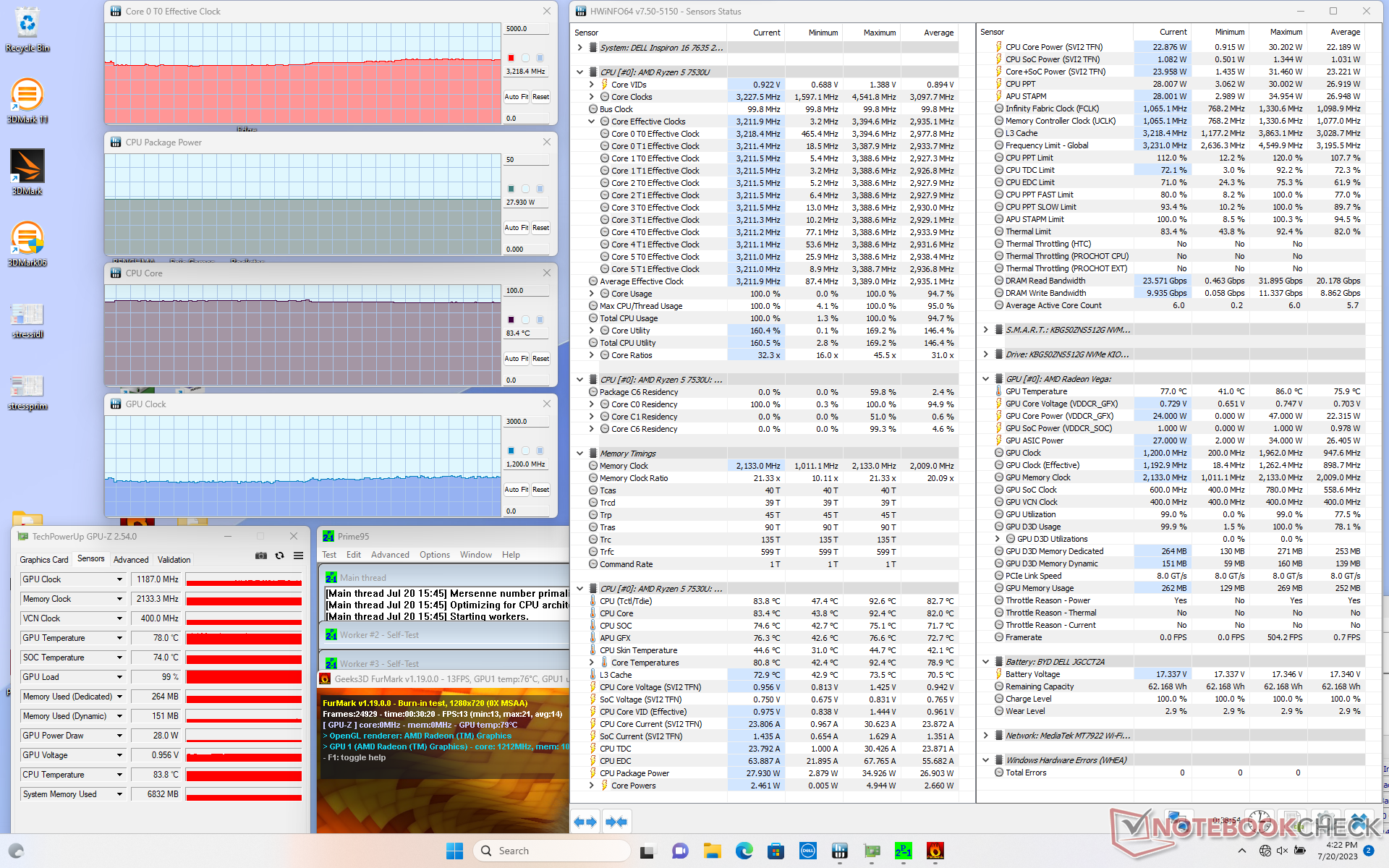Image resolution: width=1389 pixels, height=868 pixels.
Task: Click HWiNFO expand columns blue arrows button
Action: click(585, 822)
